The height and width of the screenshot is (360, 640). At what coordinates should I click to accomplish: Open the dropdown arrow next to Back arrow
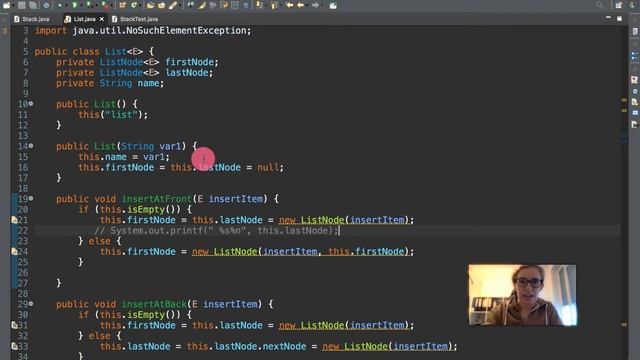click(307, 6)
